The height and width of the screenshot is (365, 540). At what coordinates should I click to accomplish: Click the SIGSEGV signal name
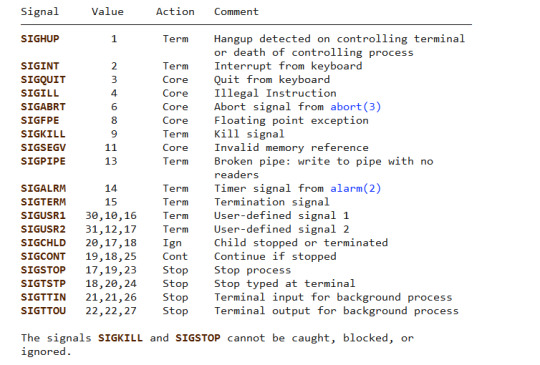coord(43,147)
